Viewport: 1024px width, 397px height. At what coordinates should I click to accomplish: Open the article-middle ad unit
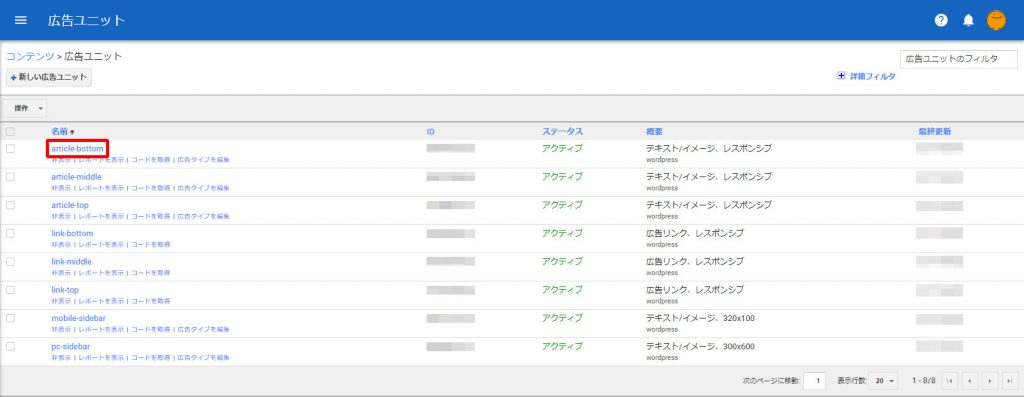point(76,177)
